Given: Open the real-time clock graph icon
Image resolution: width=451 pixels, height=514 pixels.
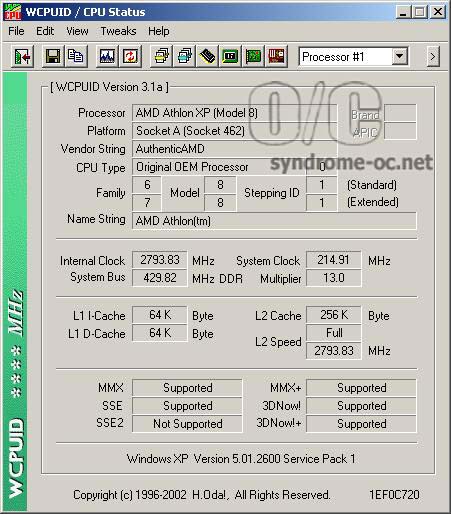Looking at the screenshot, I should click(107, 56).
